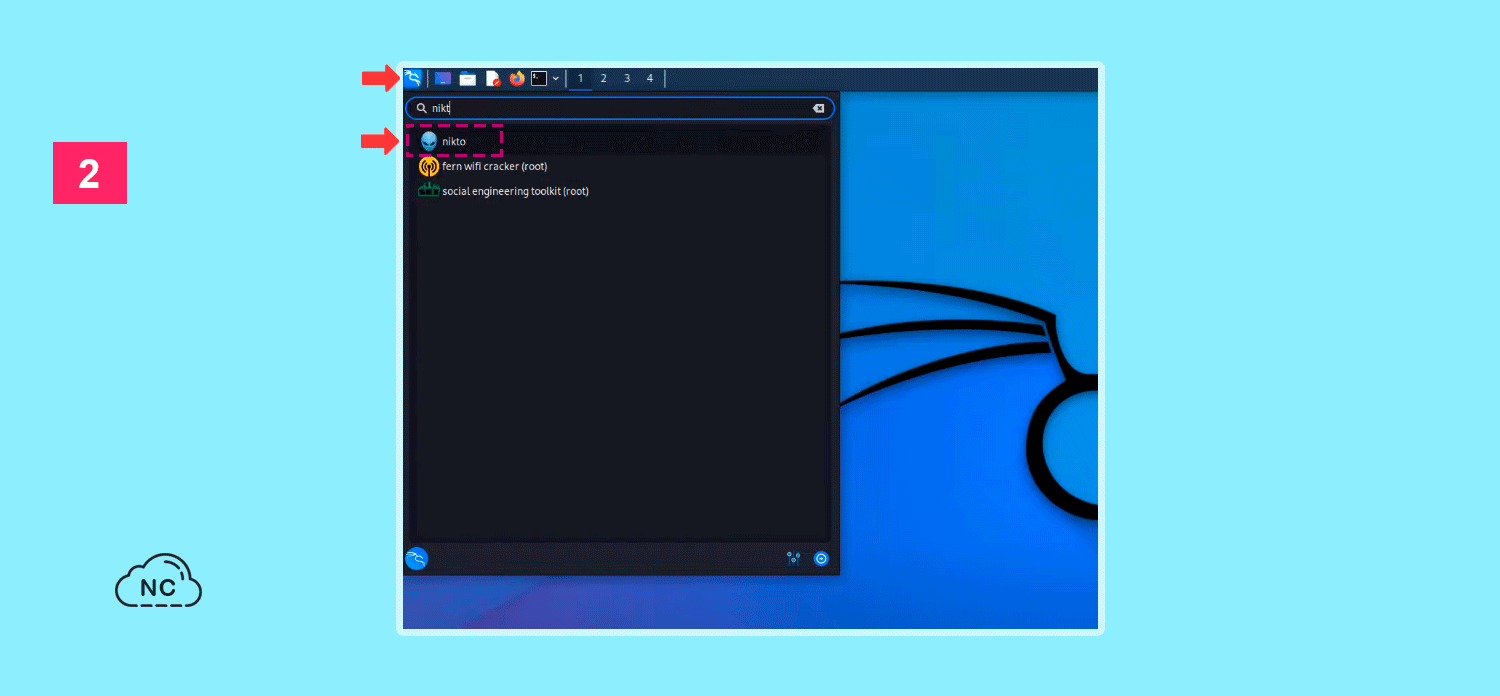Click the log out button in menu footer
Image resolution: width=1500 pixels, height=696 pixels.
822,559
